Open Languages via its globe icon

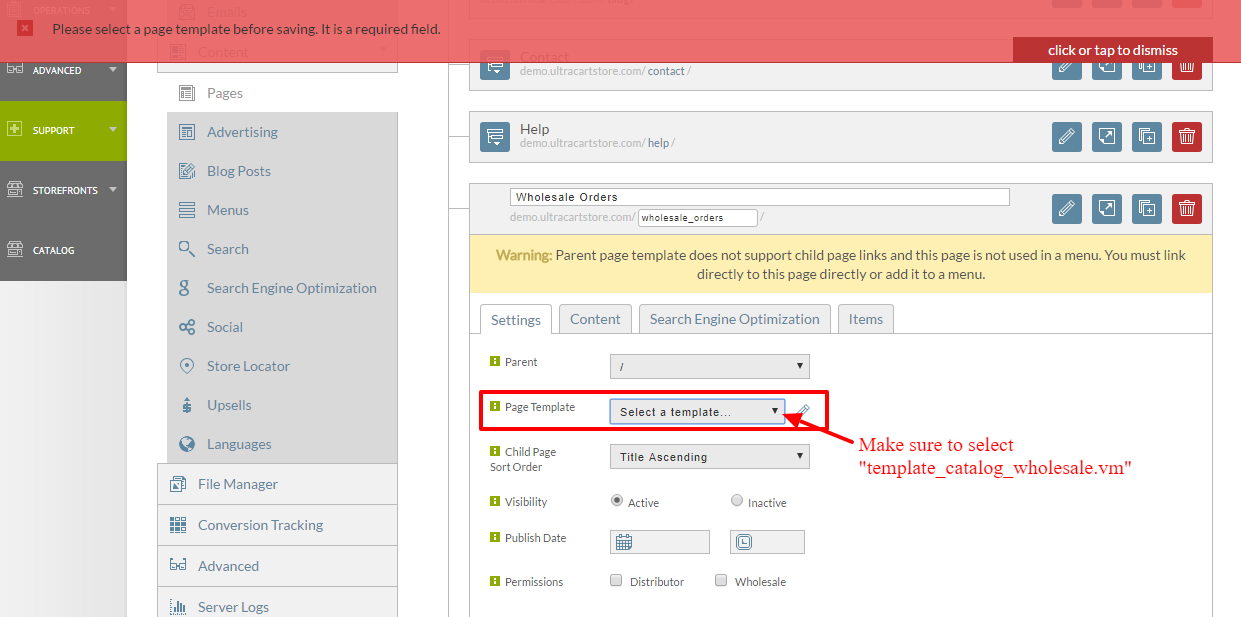click(186, 444)
